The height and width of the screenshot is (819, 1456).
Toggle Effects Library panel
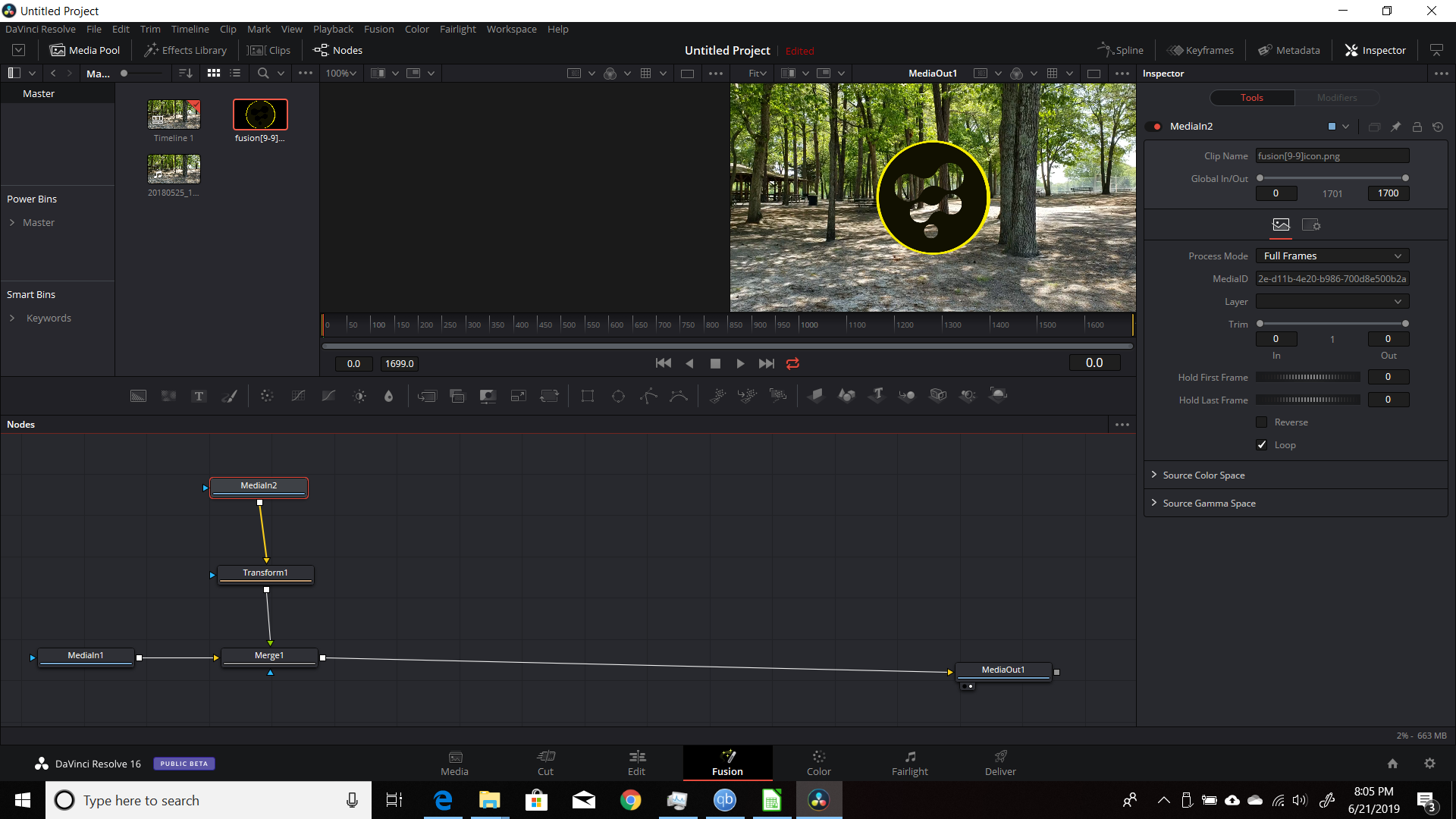185,50
